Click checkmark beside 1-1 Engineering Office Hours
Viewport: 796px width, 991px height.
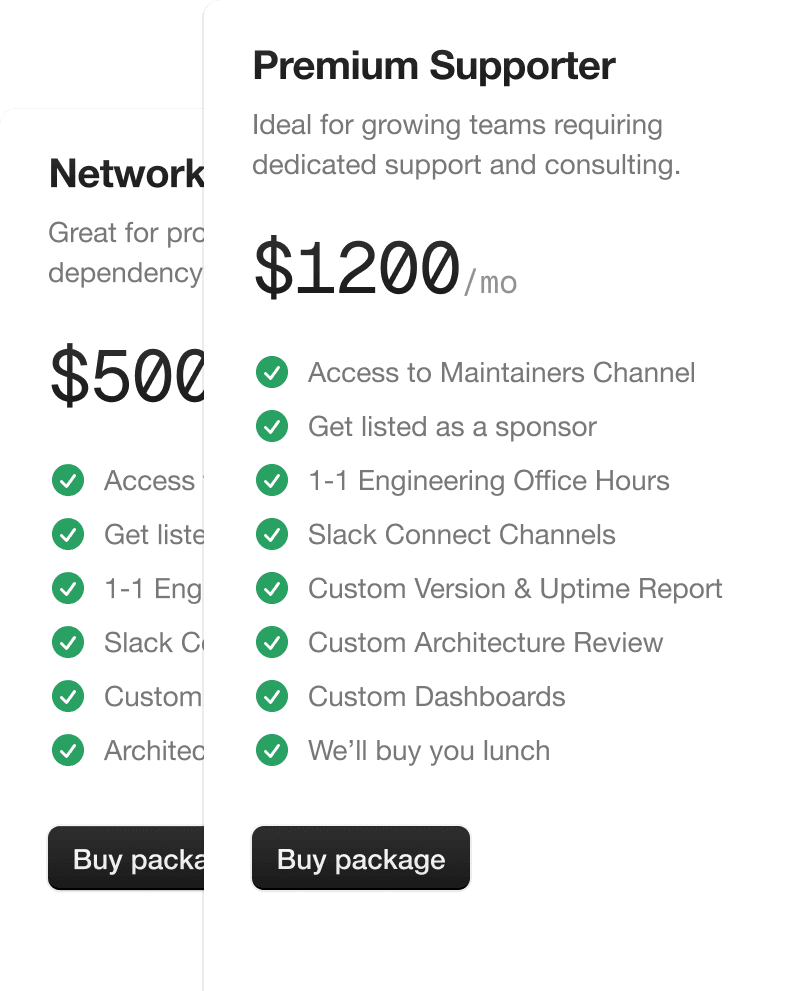[x=272, y=481]
